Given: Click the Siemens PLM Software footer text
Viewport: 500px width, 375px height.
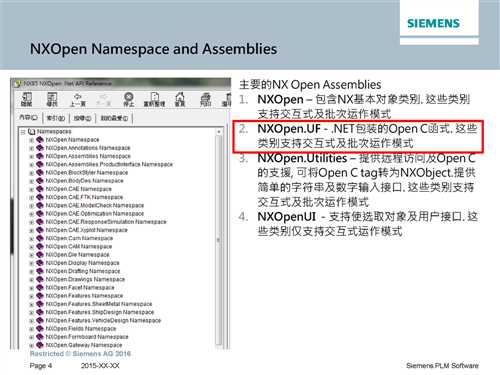Looking at the screenshot, I should click(x=442, y=366).
